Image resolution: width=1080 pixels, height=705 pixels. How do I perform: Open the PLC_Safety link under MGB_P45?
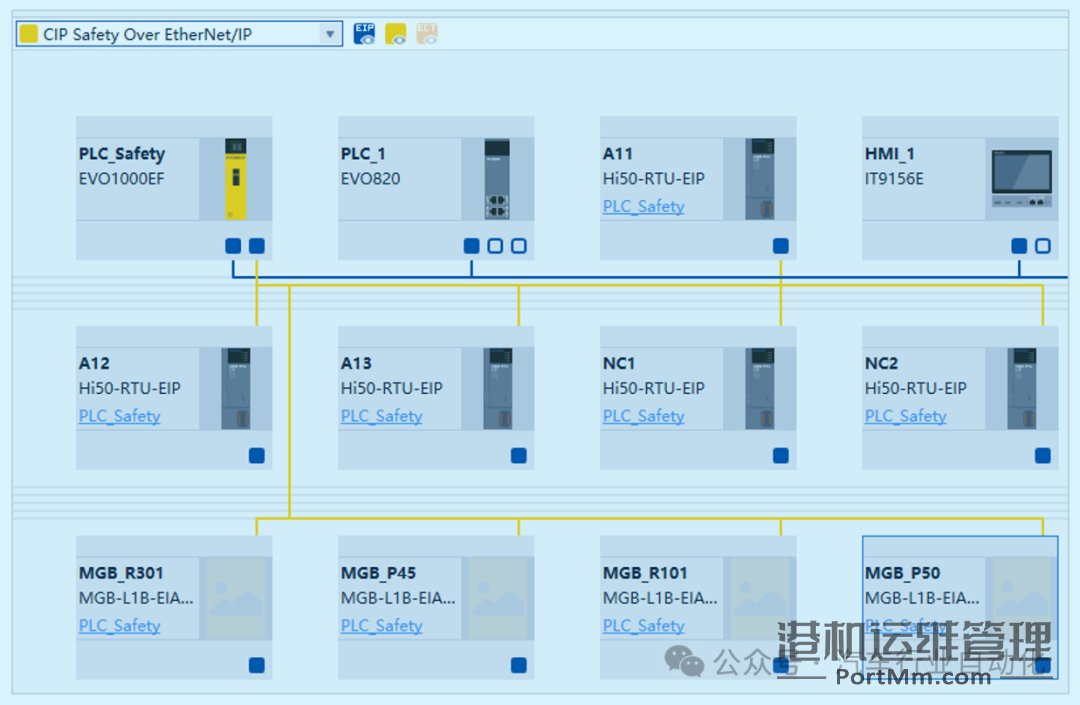pyautogui.click(x=381, y=626)
